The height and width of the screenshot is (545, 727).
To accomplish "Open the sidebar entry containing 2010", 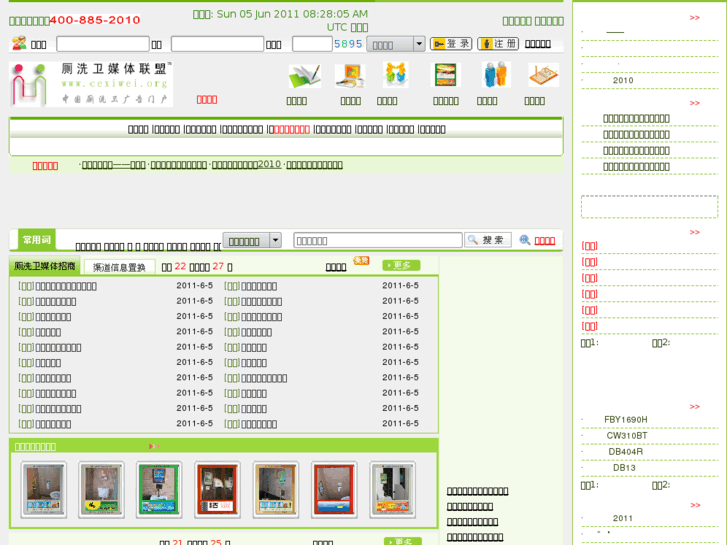I will click(623, 80).
